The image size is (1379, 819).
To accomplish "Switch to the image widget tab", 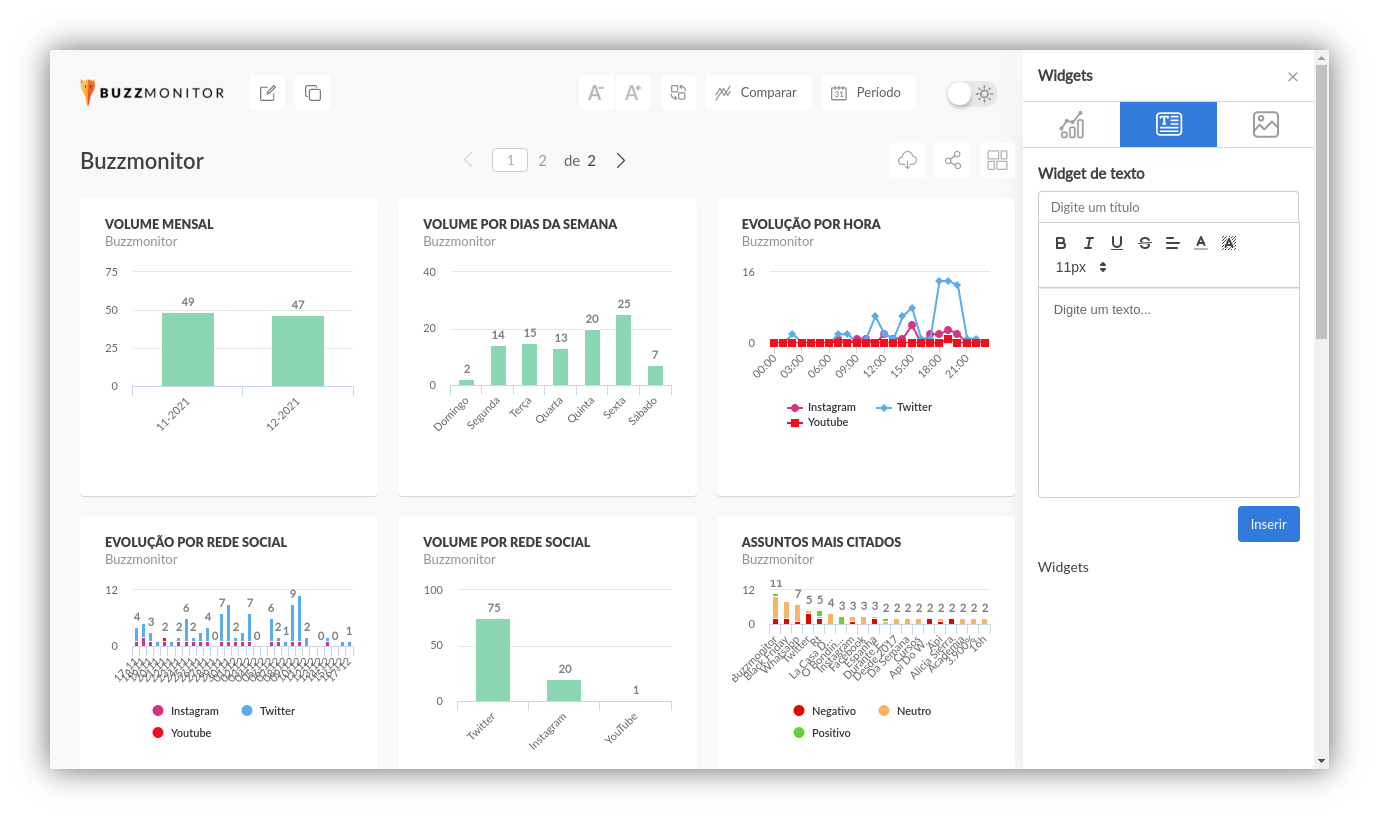I will click(1265, 125).
